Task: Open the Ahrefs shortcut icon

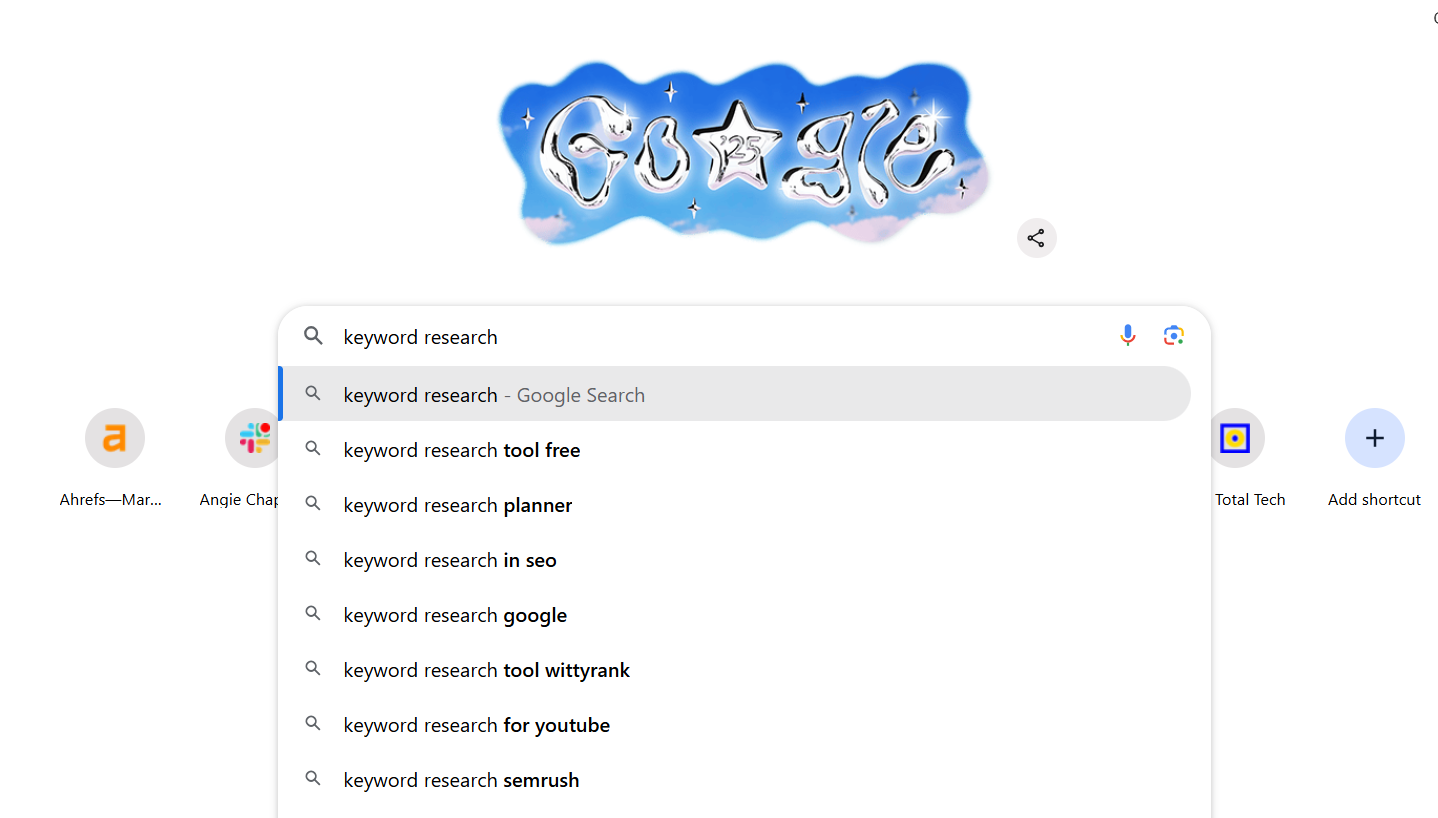Action: tap(115, 438)
